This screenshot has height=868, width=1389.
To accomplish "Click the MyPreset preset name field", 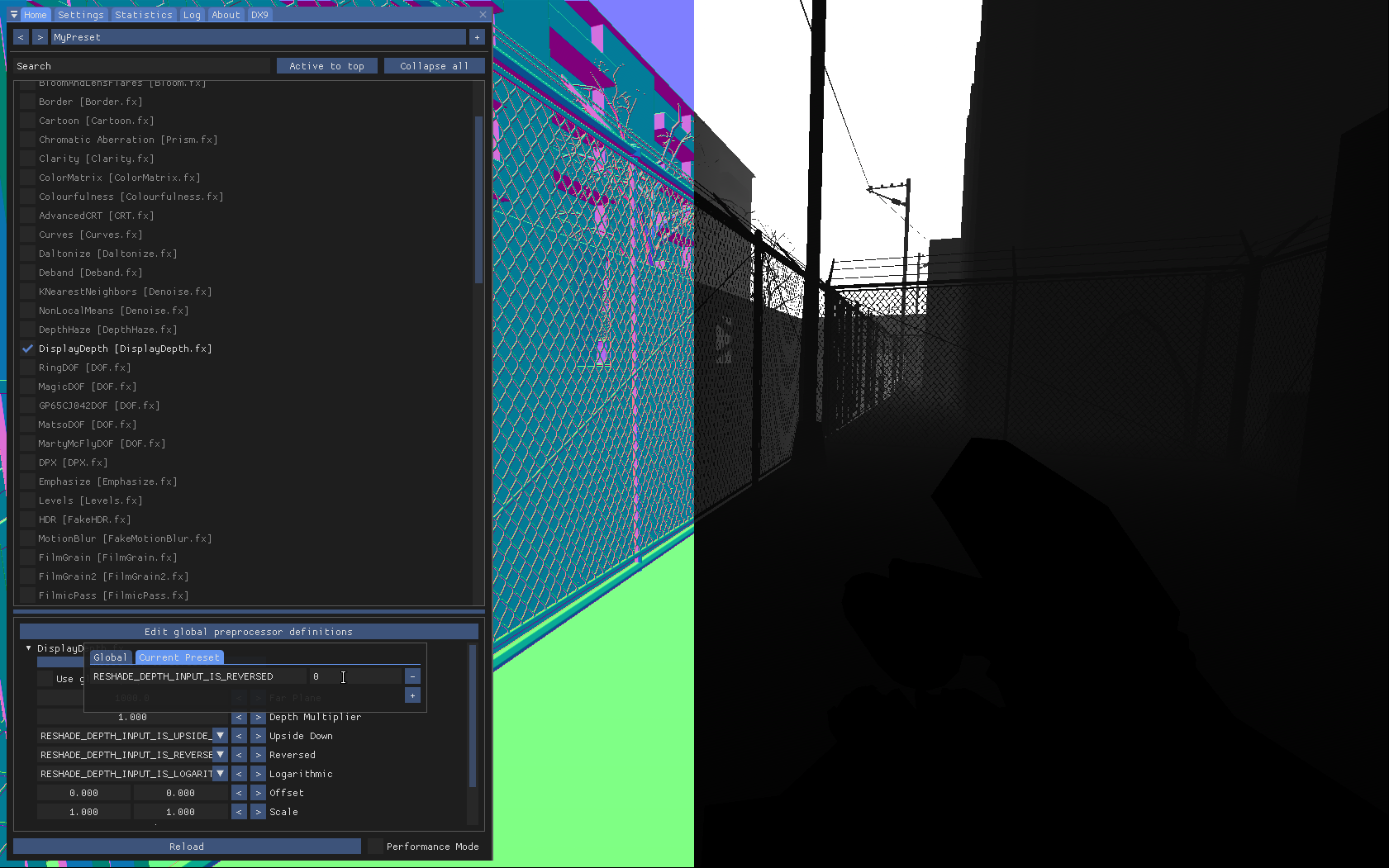I will [258, 37].
